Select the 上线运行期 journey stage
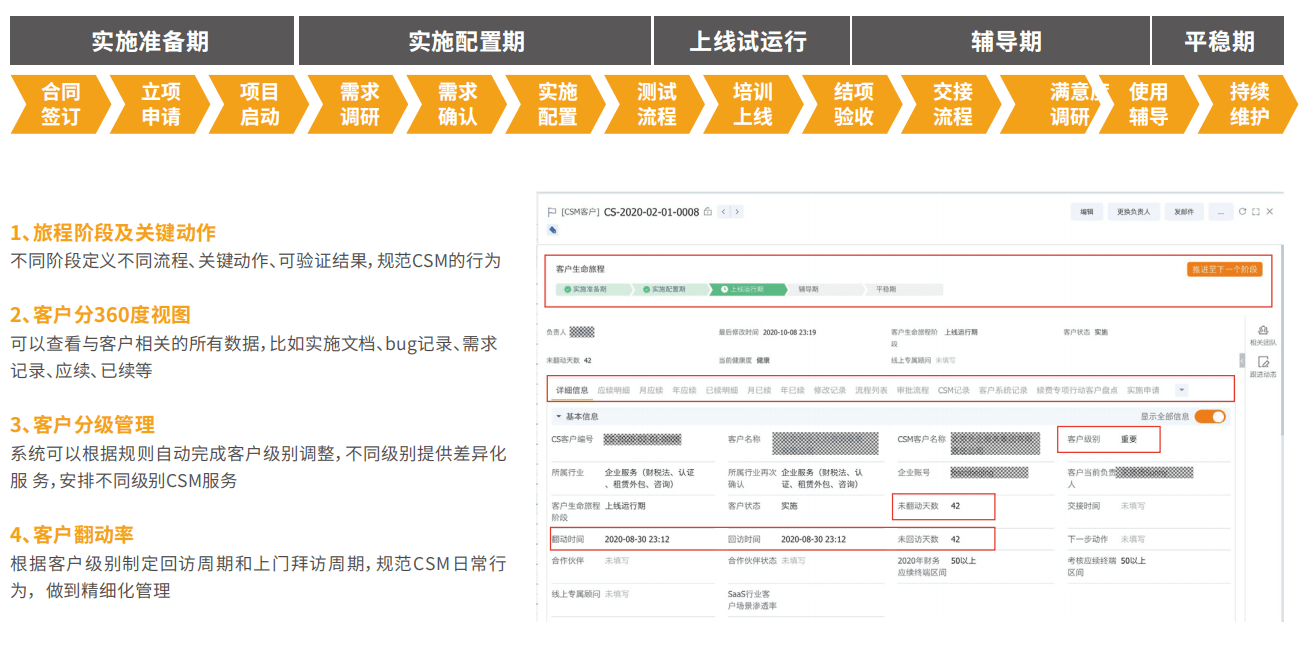The height and width of the screenshot is (651, 1308). (748, 289)
